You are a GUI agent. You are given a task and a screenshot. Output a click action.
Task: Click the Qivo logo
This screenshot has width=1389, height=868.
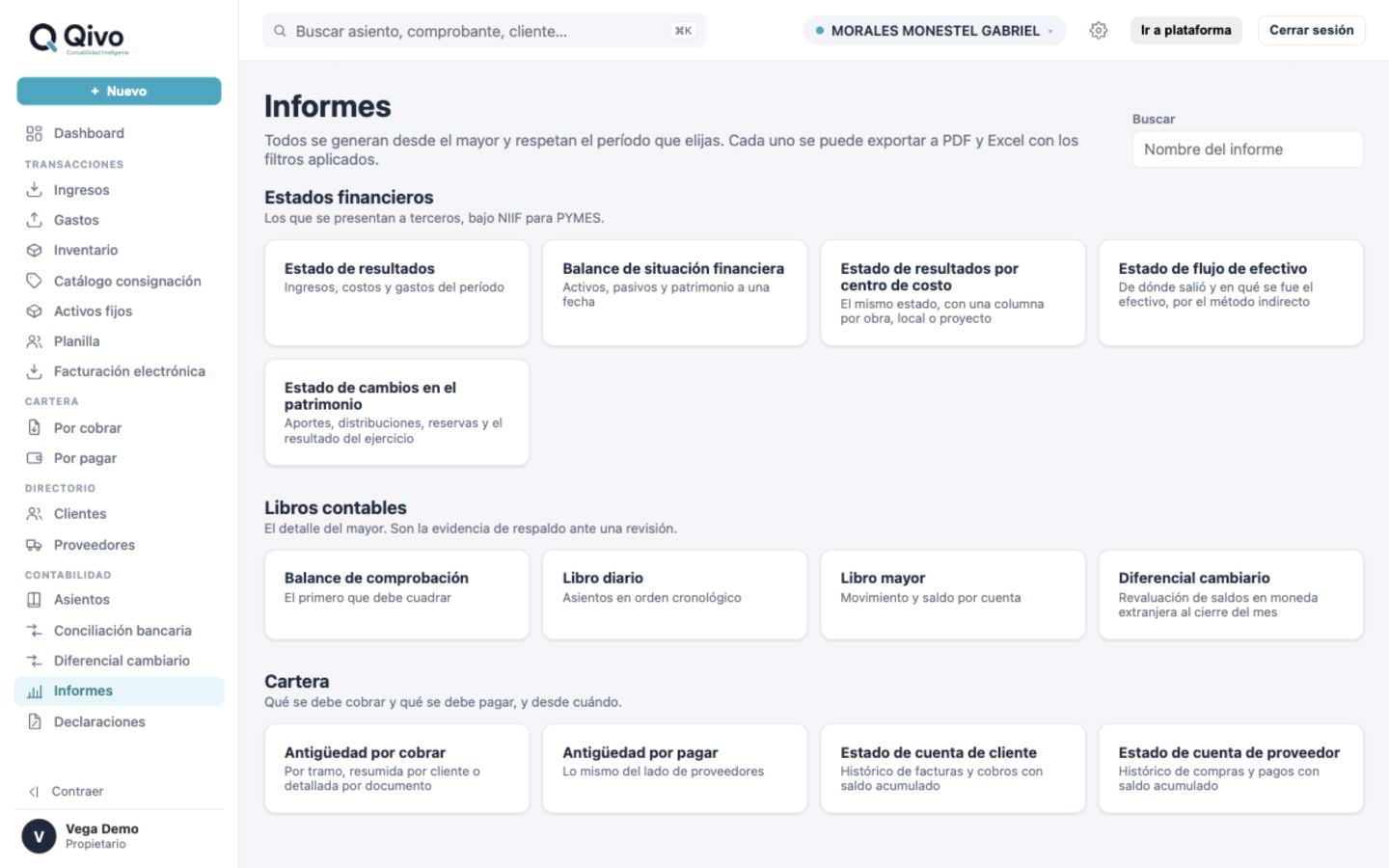[x=78, y=39]
